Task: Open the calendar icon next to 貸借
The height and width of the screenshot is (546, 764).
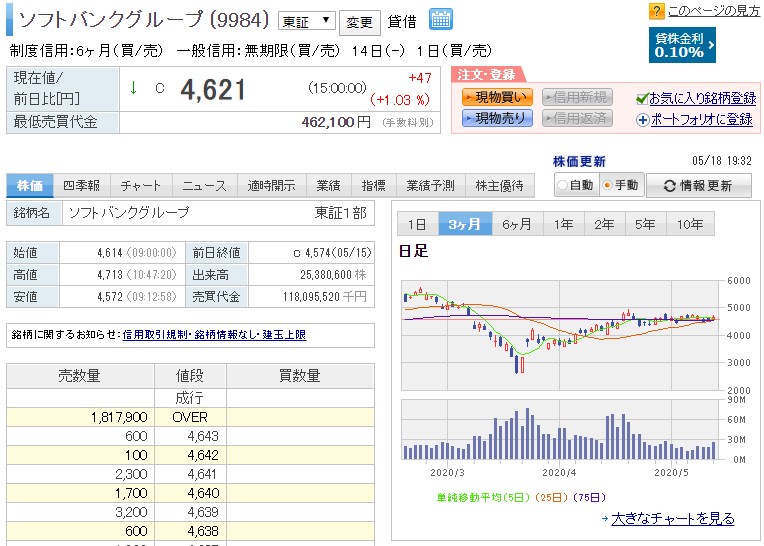Action: click(x=440, y=19)
